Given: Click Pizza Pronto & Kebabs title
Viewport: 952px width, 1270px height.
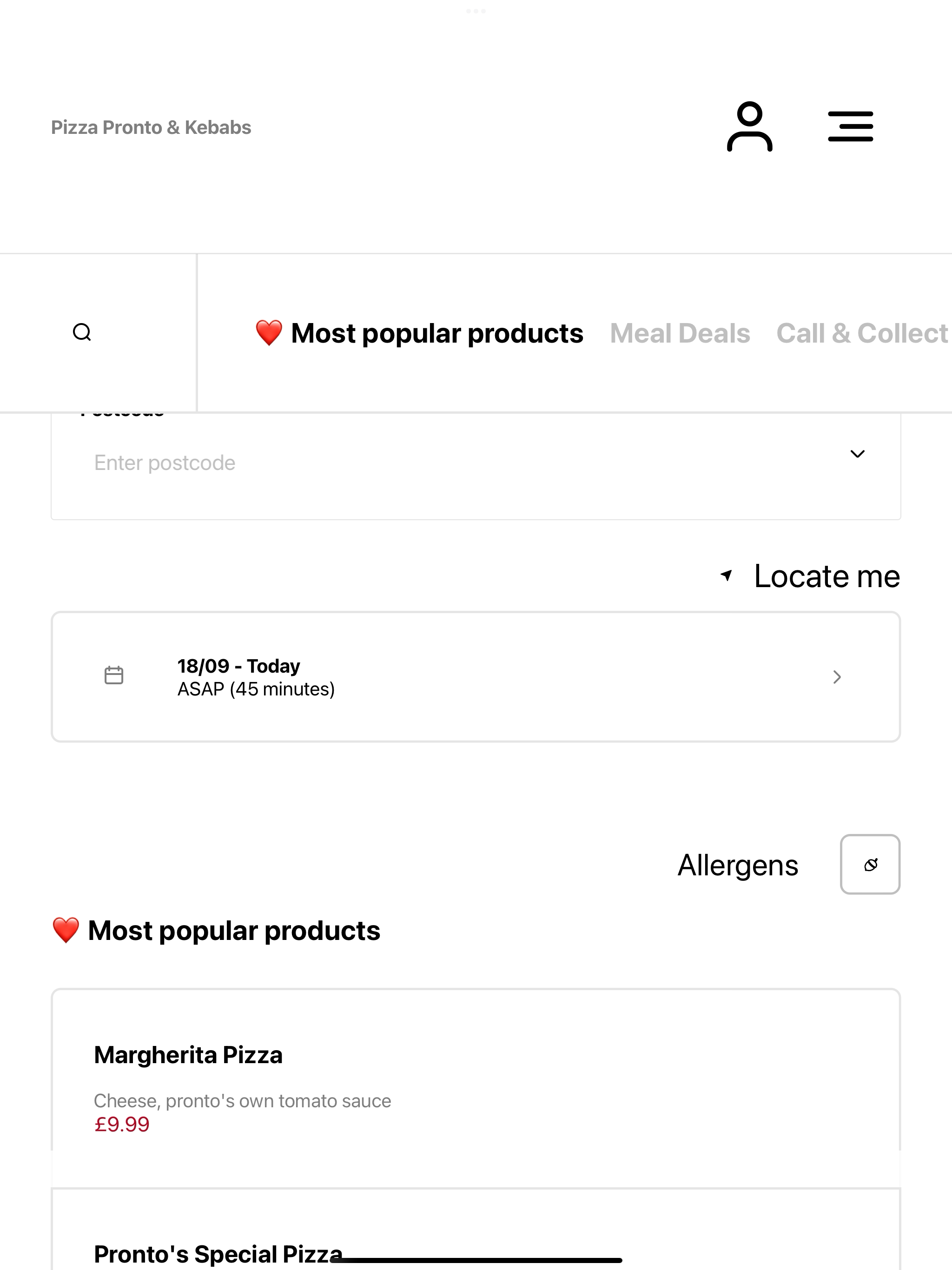Looking at the screenshot, I should 151,127.
